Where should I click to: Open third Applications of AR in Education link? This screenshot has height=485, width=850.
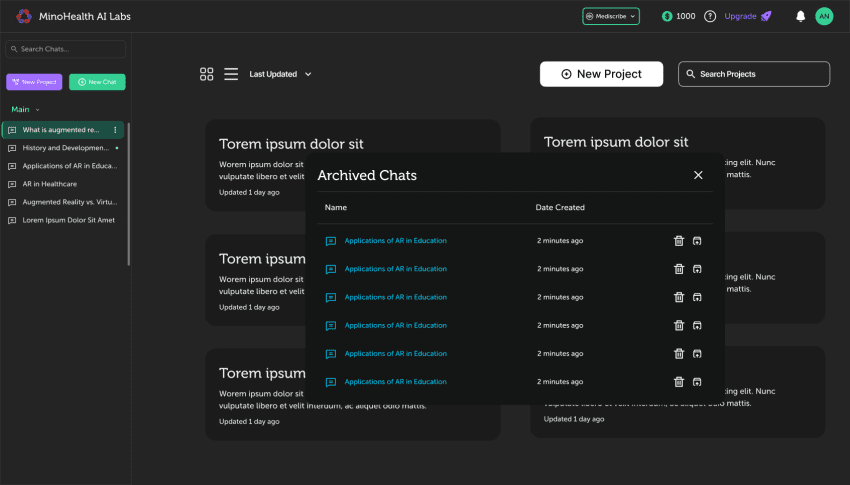tap(395, 297)
